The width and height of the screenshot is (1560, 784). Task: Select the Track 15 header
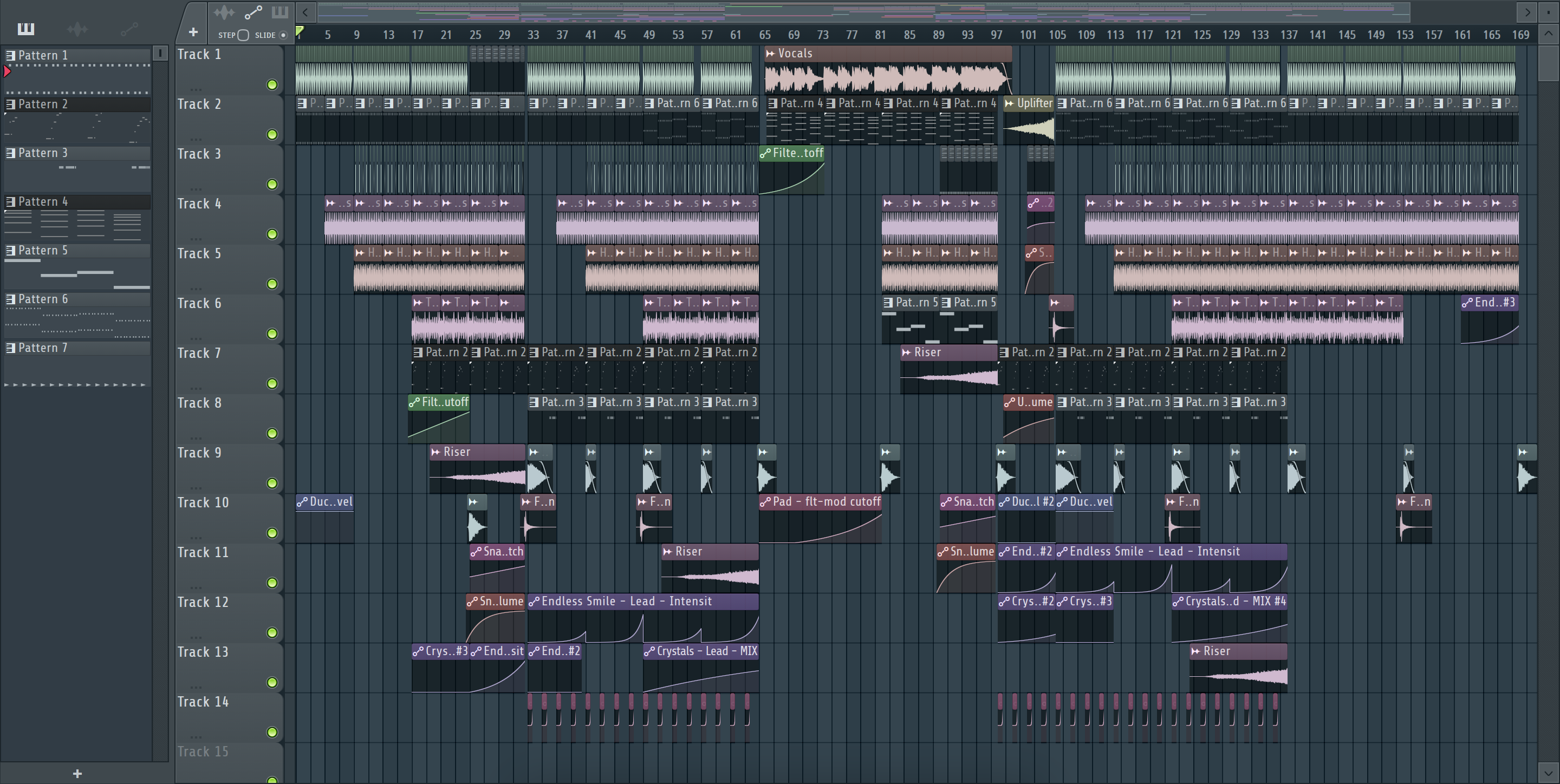click(229, 763)
